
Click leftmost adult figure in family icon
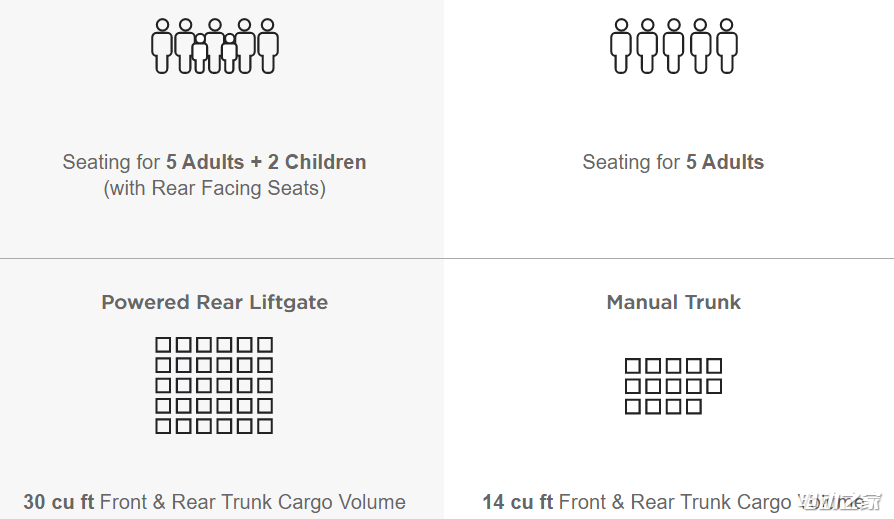(x=162, y=46)
